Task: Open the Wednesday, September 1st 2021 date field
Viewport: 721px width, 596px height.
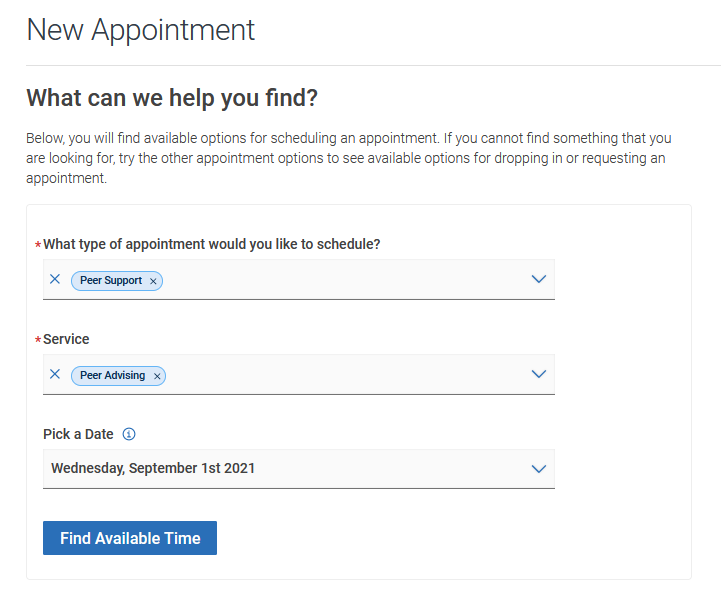Action: [299, 469]
